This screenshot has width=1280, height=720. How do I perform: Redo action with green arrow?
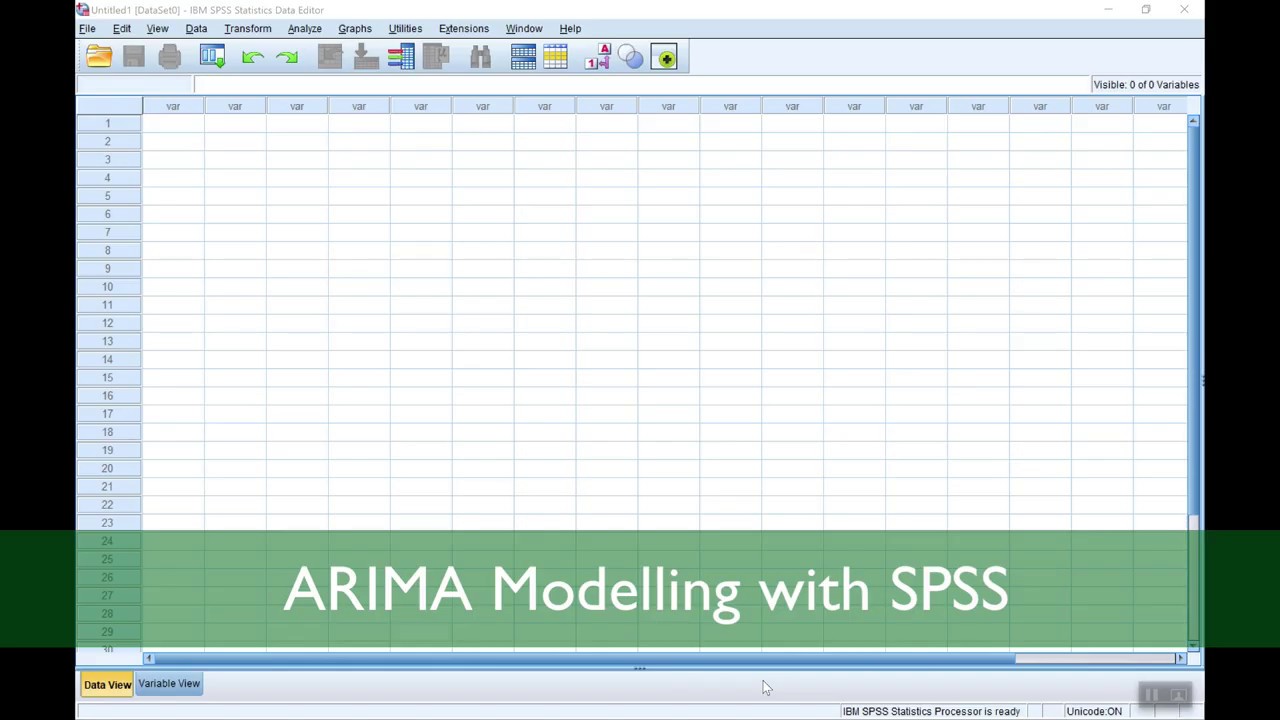pos(287,58)
